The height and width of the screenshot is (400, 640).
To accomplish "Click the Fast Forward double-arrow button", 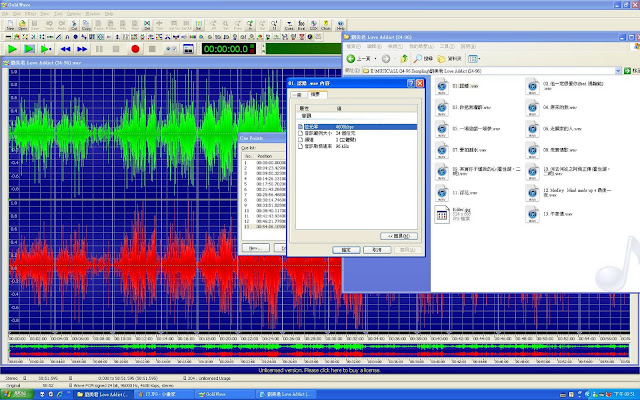I will (x=83, y=48).
